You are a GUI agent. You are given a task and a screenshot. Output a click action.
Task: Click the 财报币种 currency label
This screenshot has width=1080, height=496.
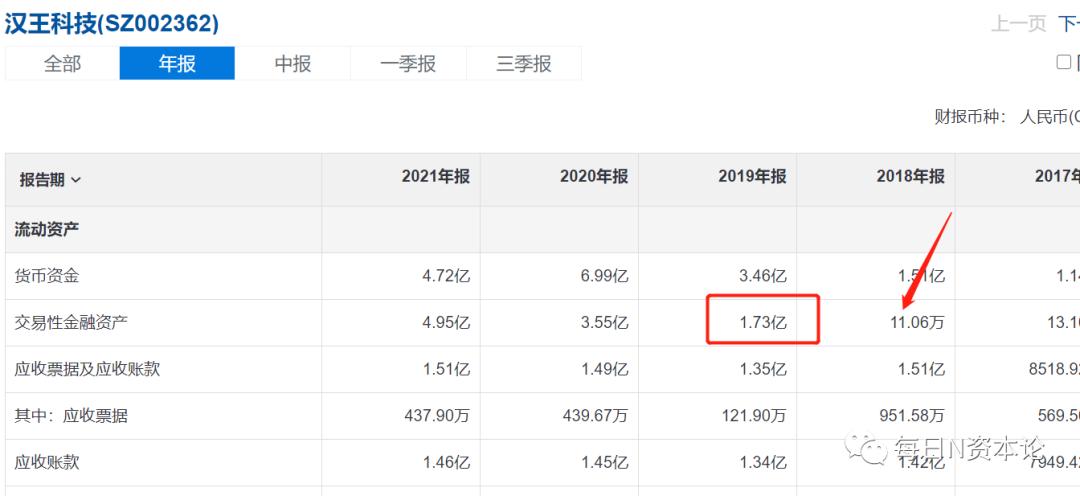pyautogui.click(x=971, y=116)
